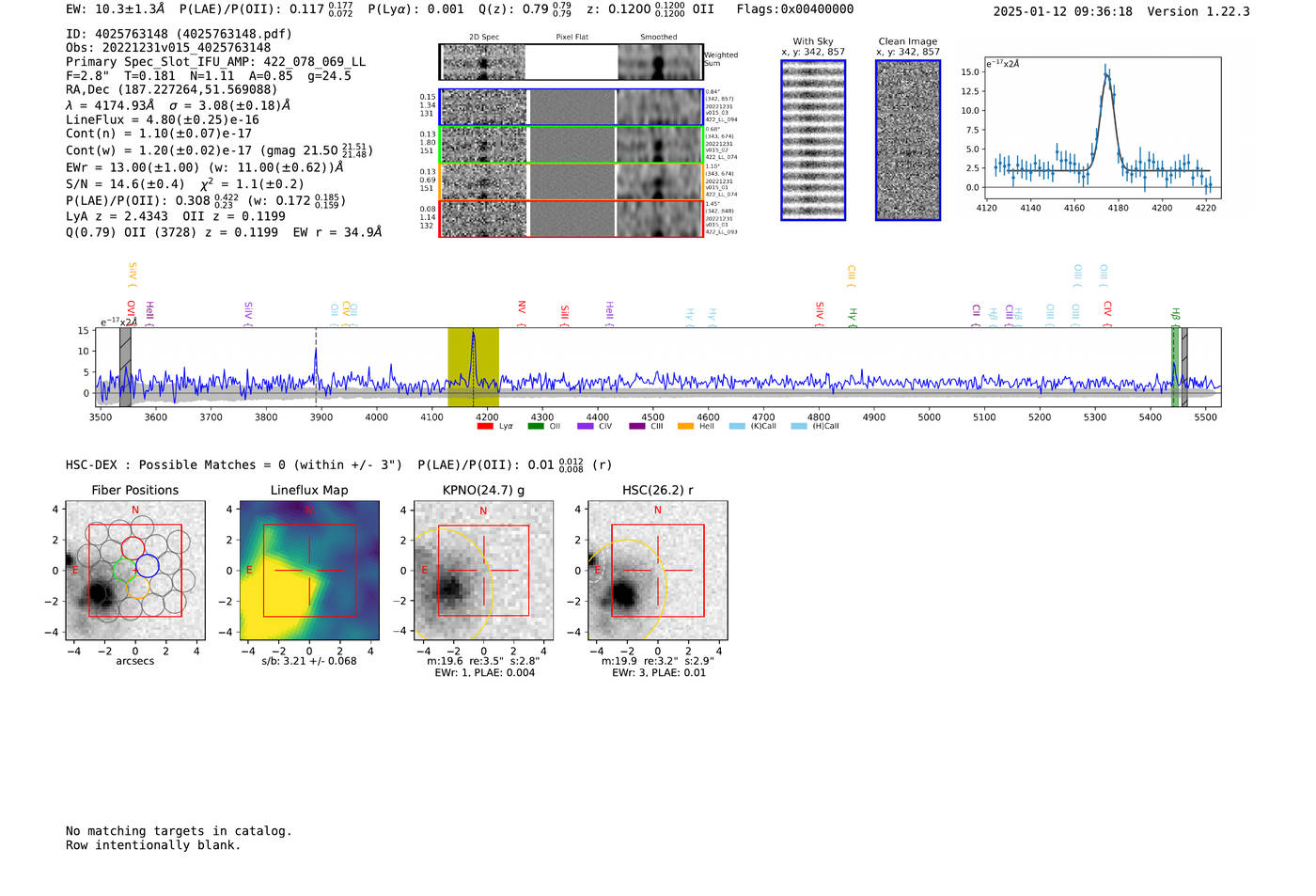Click Primary Spec_Slot_IFU_AMP text
Image resolution: width=1316 pixels, height=896 pixels.
click(216, 62)
